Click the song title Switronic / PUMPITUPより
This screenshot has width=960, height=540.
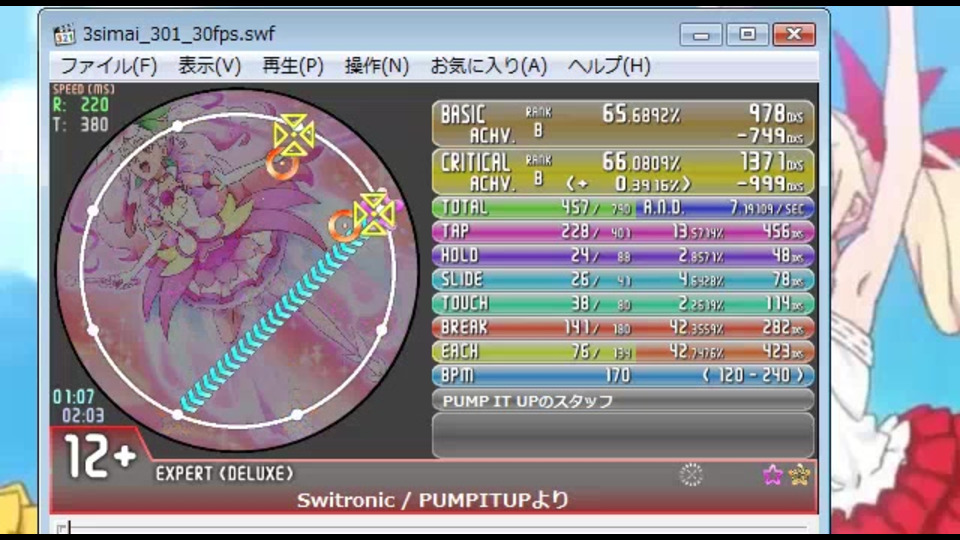(x=433, y=500)
